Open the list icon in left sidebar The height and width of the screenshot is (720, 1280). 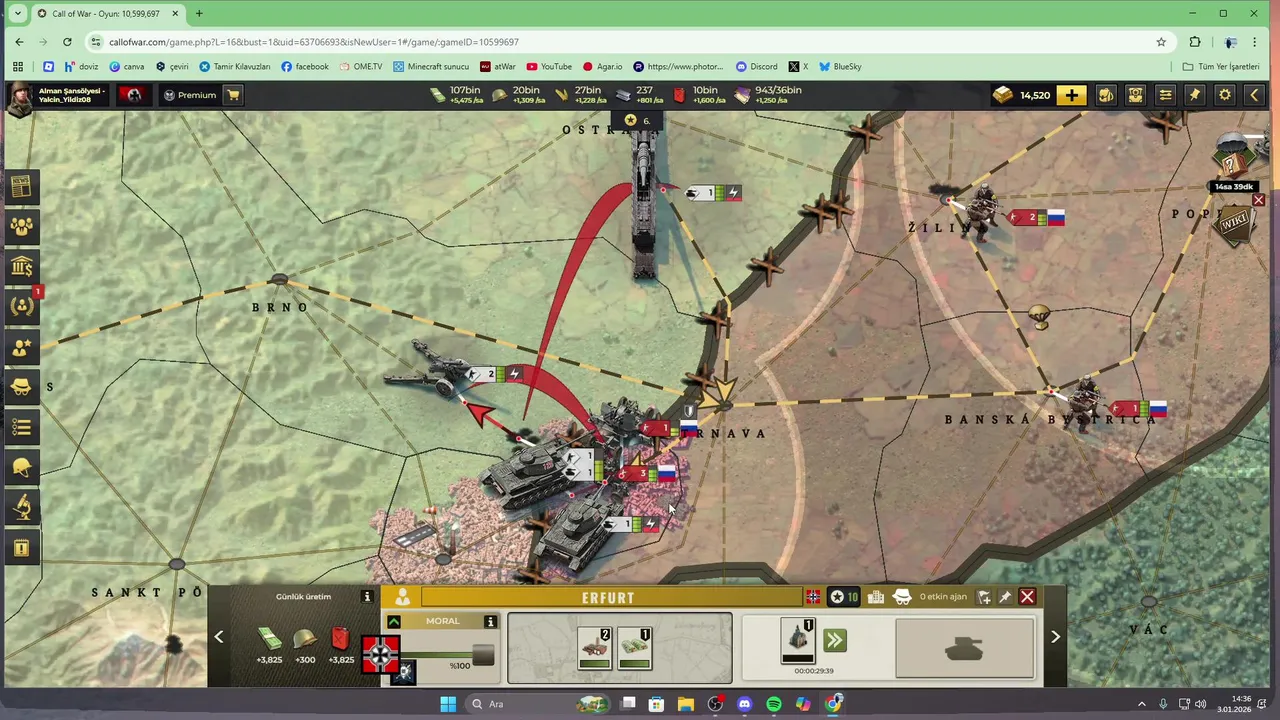click(x=21, y=427)
